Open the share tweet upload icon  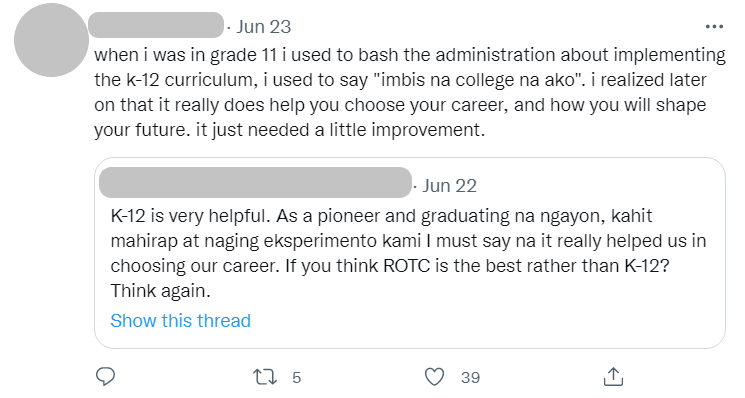[613, 377]
